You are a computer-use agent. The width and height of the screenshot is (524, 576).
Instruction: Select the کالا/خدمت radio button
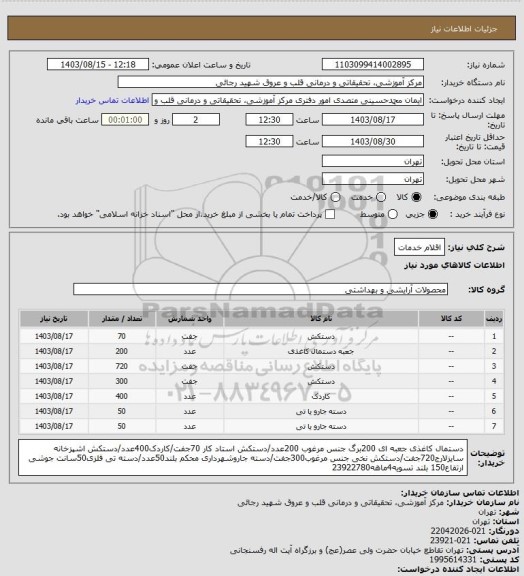pos(335,197)
